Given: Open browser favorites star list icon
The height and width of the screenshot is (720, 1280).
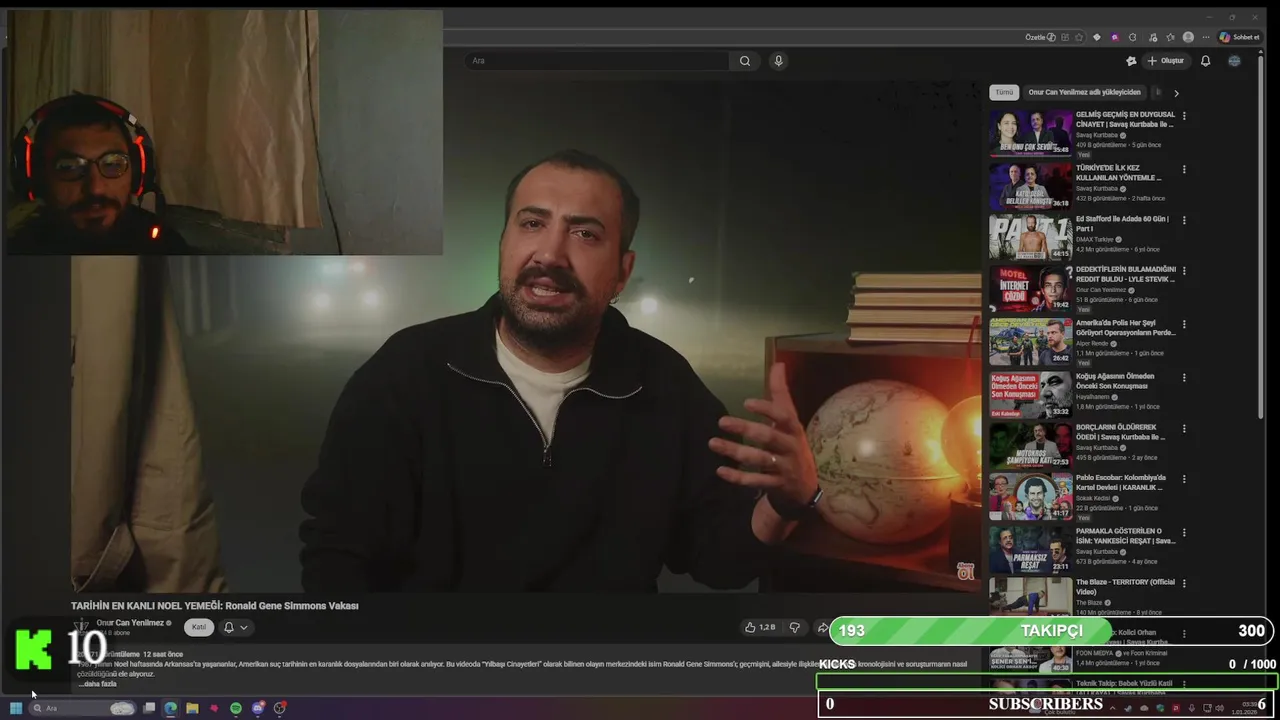Looking at the screenshot, I should click(x=1170, y=37).
